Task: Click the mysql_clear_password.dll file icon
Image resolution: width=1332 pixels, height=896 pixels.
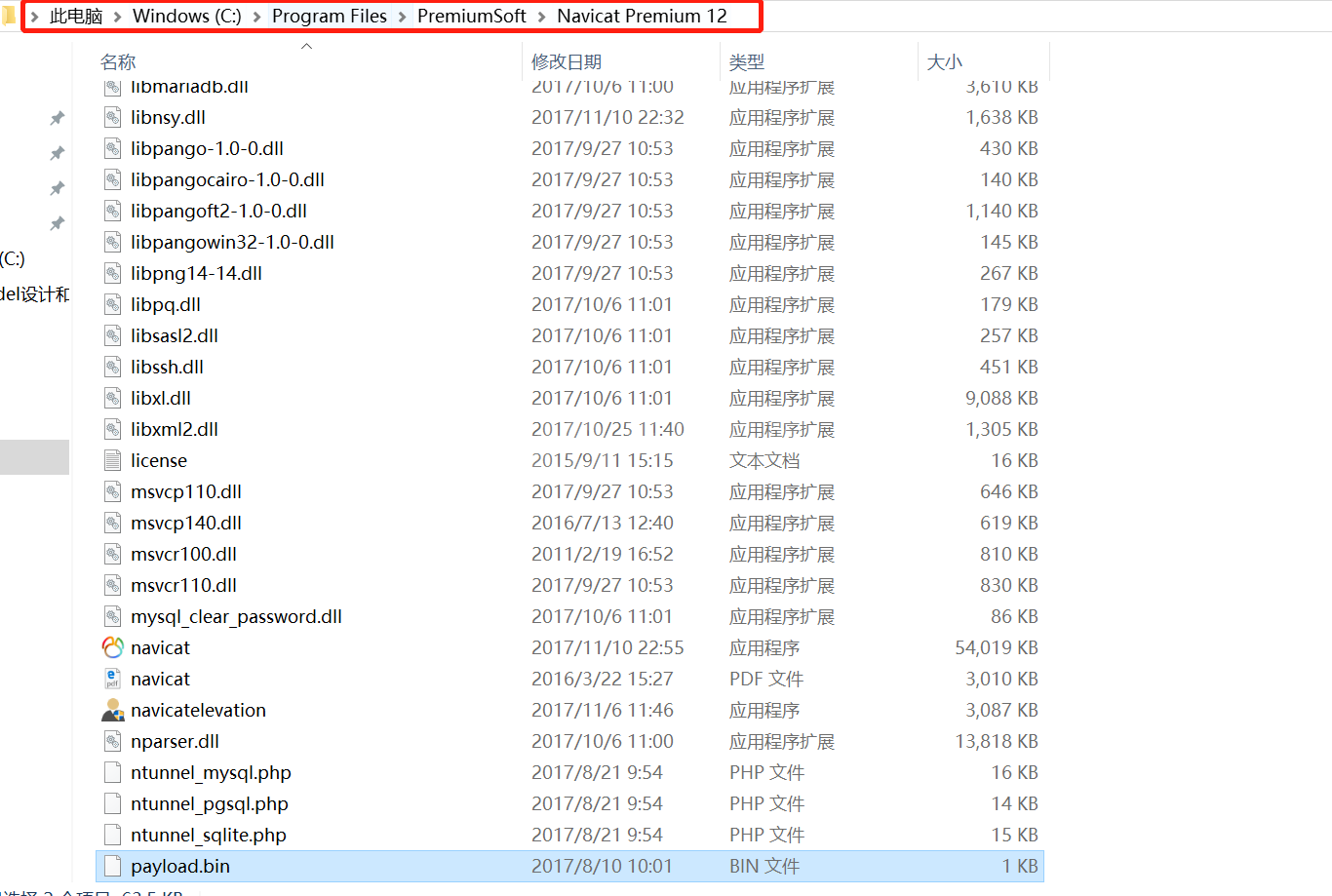Action: point(113,616)
